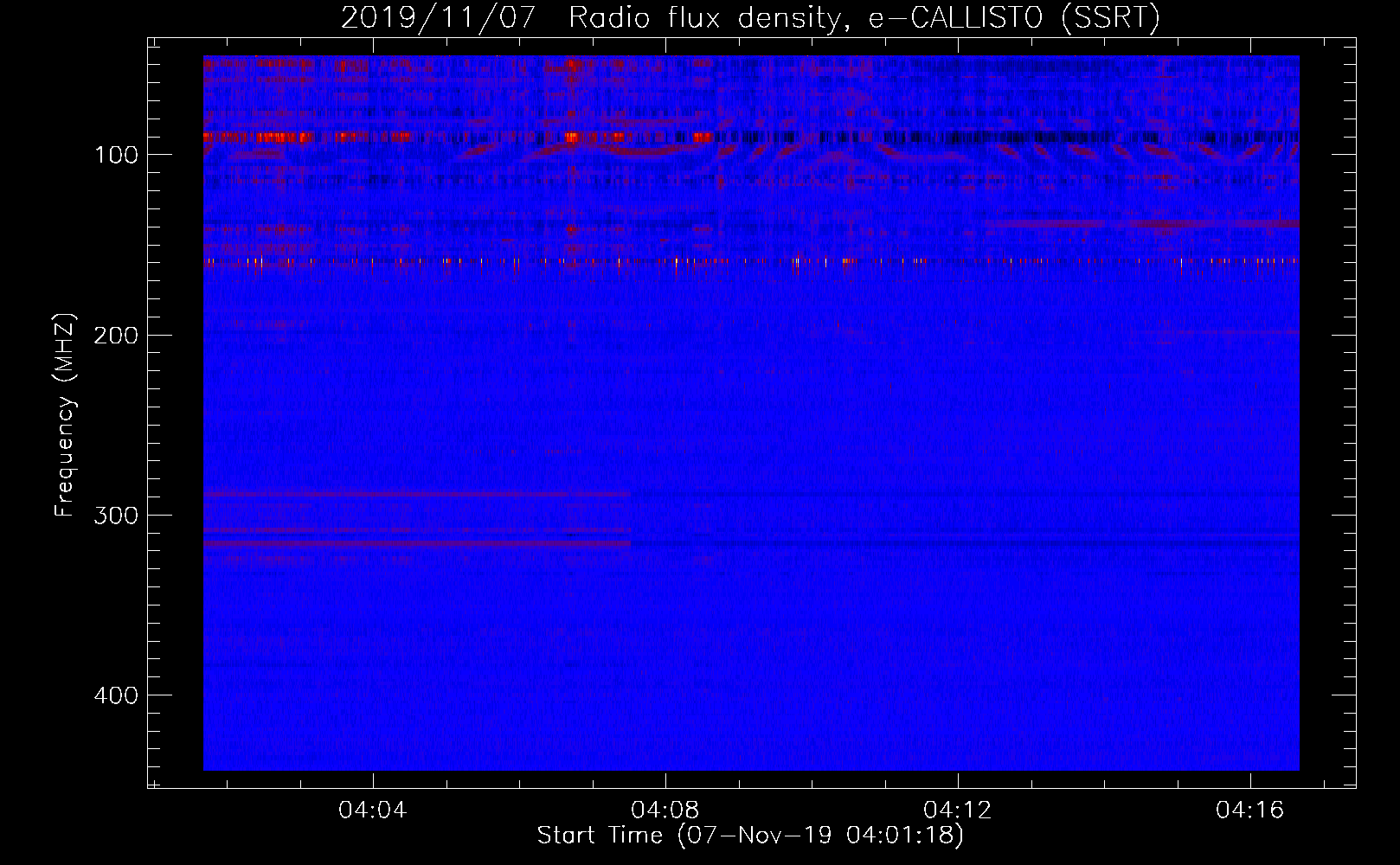Click the 04:16 time tick label
The height and width of the screenshot is (865, 1400).
click(1250, 810)
